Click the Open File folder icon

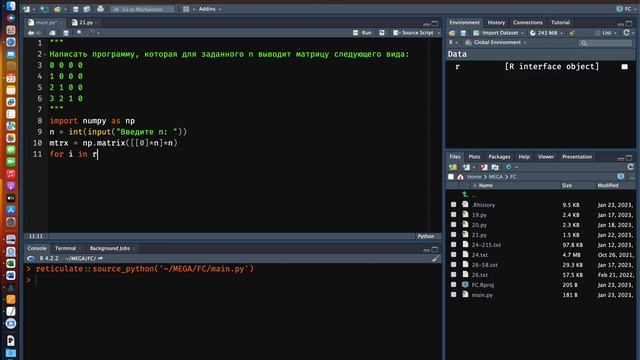pyautogui.click(x=57, y=9)
